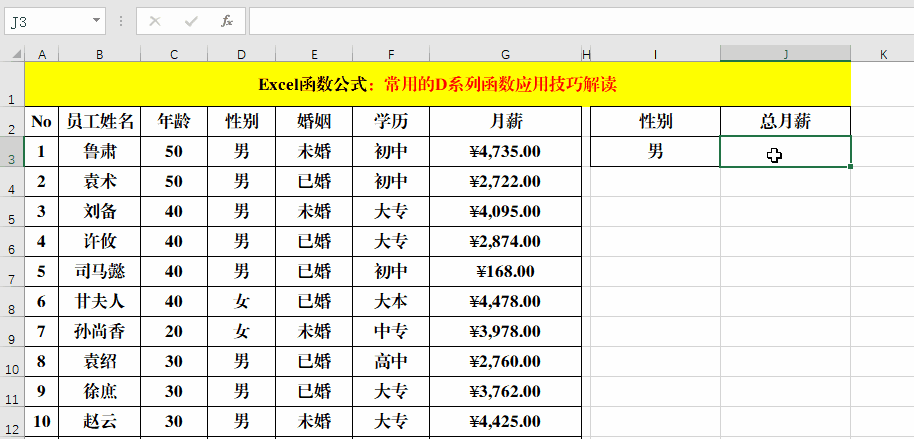Image resolution: width=914 pixels, height=439 pixels.
Task: Select column D header
Action: pos(242,54)
